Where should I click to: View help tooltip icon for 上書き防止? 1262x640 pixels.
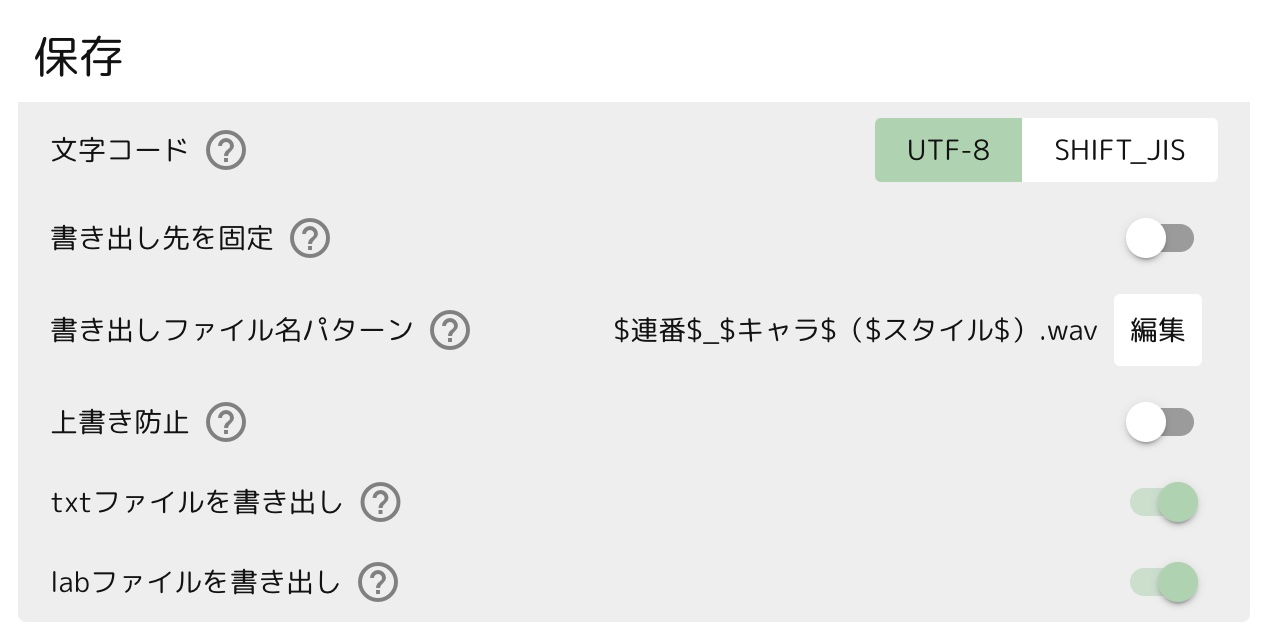(226, 422)
